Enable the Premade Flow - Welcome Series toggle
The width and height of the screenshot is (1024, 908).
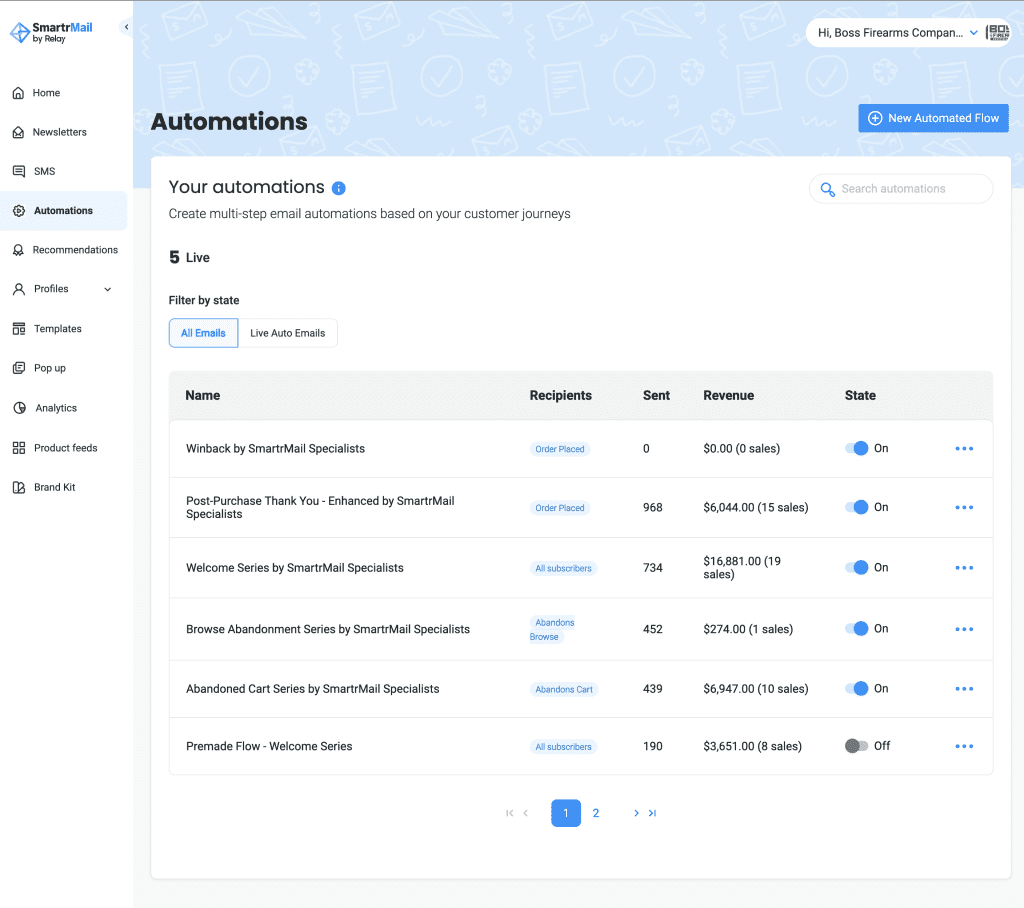coord(856,746)
